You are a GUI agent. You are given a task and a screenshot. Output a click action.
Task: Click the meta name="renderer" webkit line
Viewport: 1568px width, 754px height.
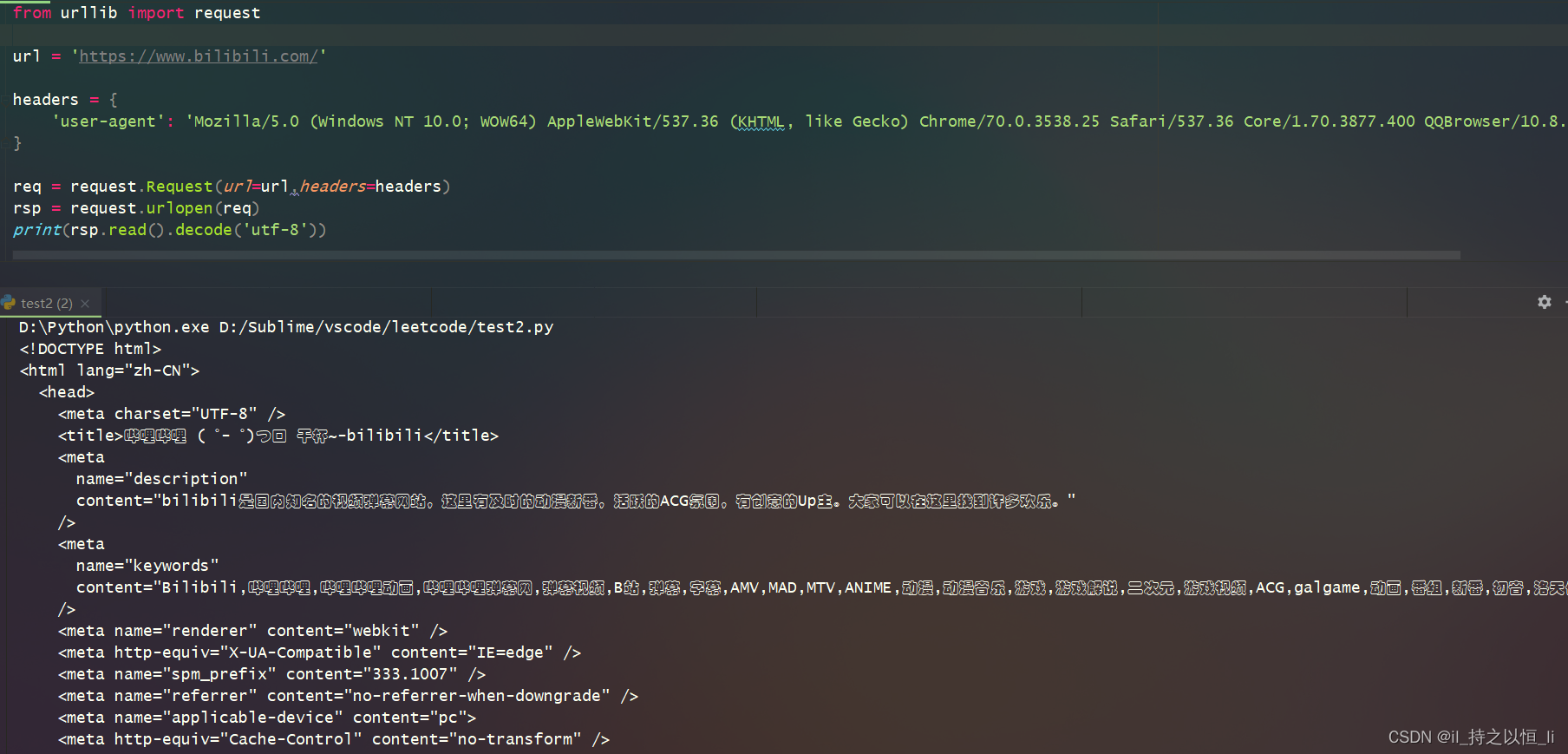pos(253,631)
